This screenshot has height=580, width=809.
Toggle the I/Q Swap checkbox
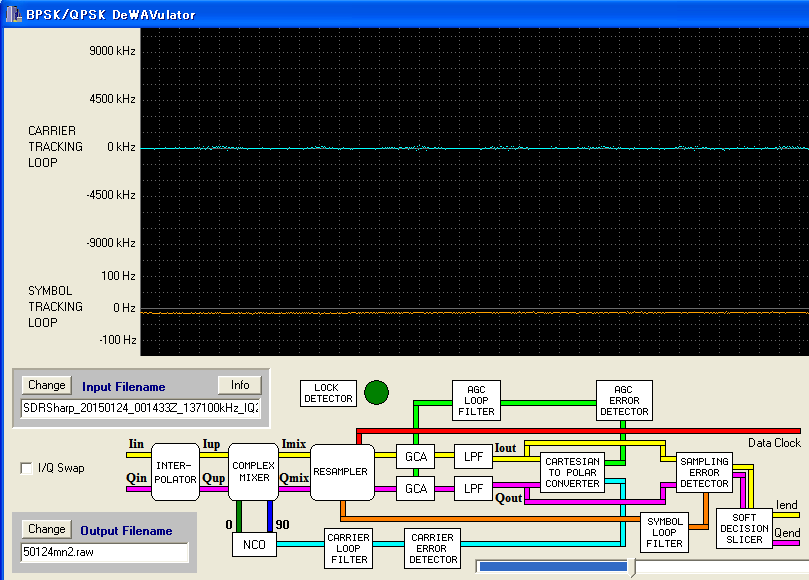26,468
